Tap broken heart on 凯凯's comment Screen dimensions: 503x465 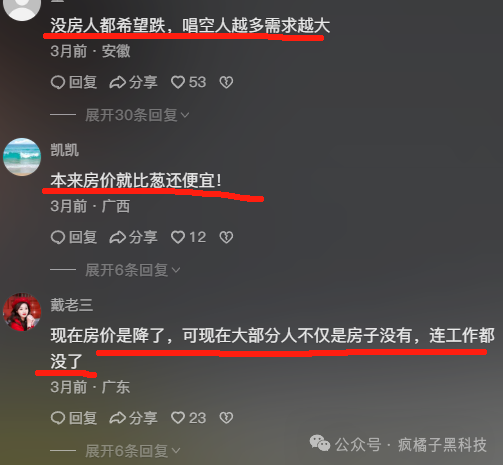tap(226, 237)
